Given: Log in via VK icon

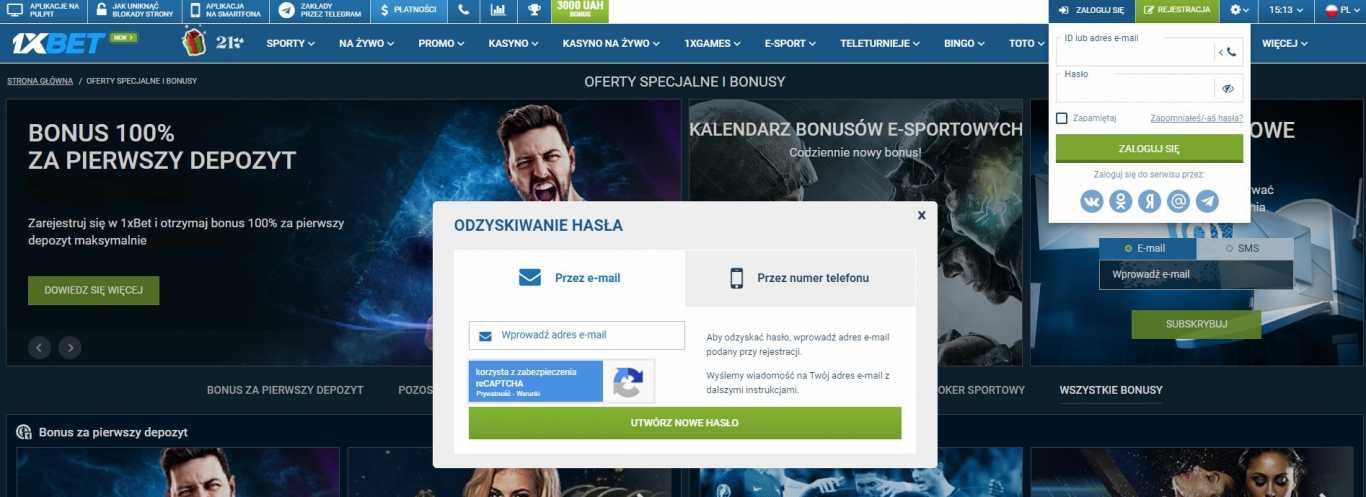Looking at the screenshot, I should (1092, 201).
